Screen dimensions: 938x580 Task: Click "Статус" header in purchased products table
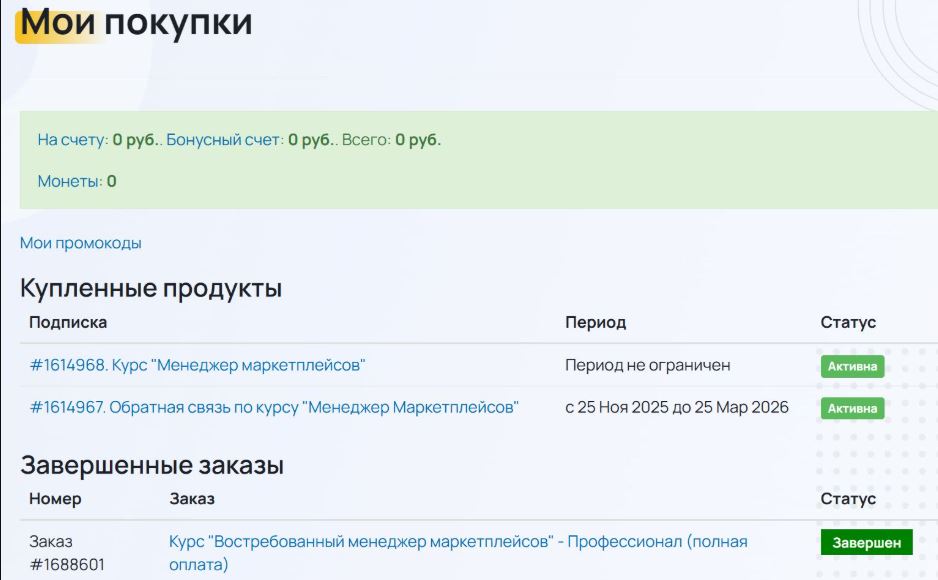pos(848,322)
